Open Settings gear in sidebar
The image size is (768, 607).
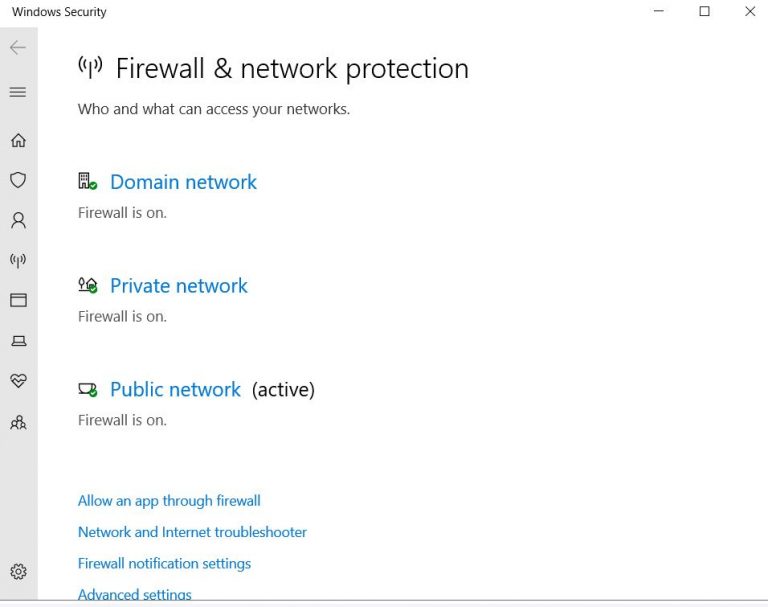(18, 572)
